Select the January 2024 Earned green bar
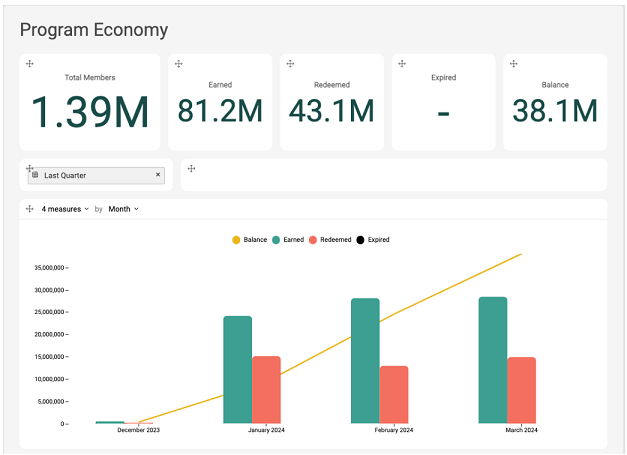 (237, 369)
